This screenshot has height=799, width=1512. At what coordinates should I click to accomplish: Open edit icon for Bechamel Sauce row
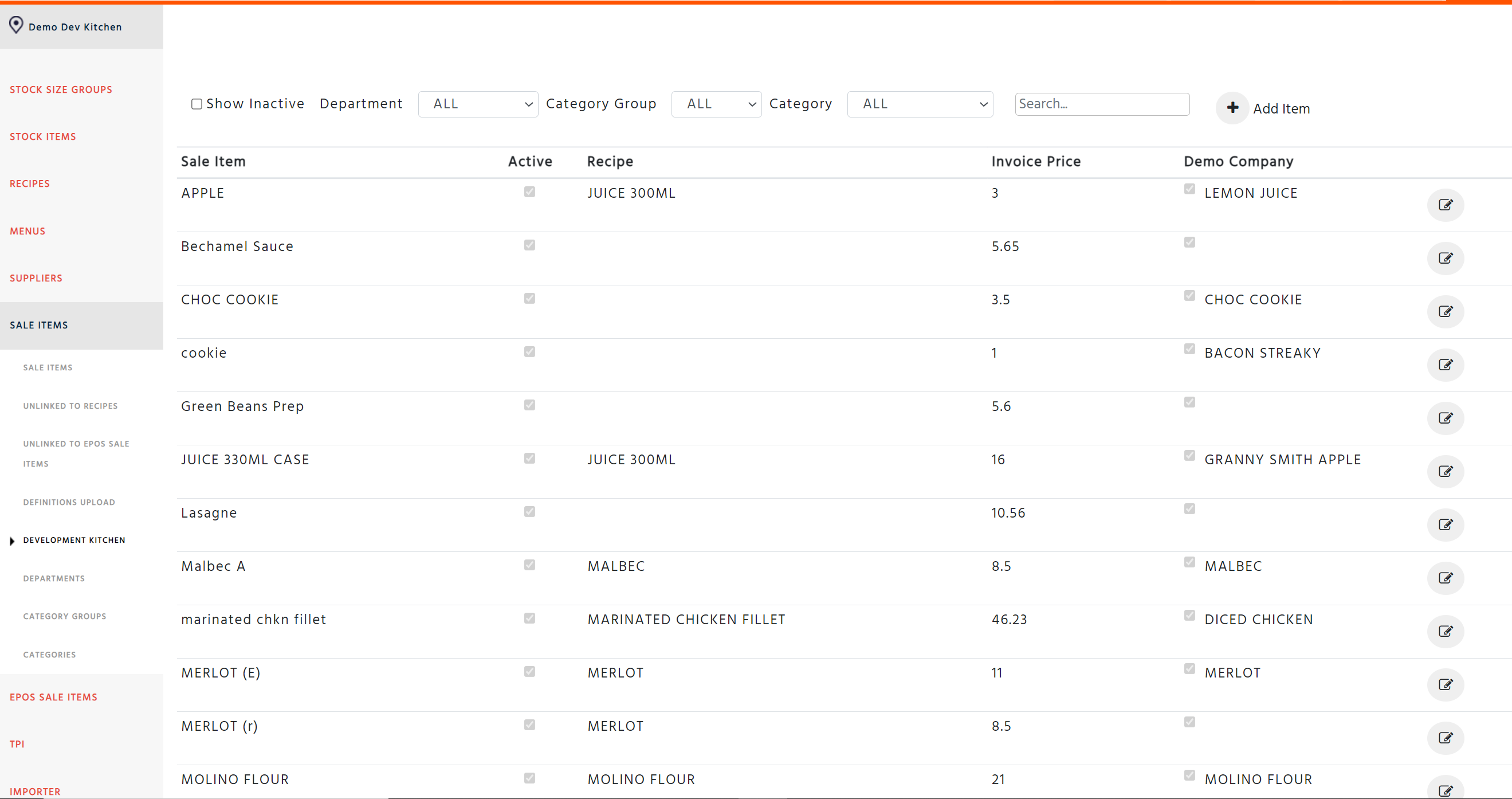(1445, 258)
